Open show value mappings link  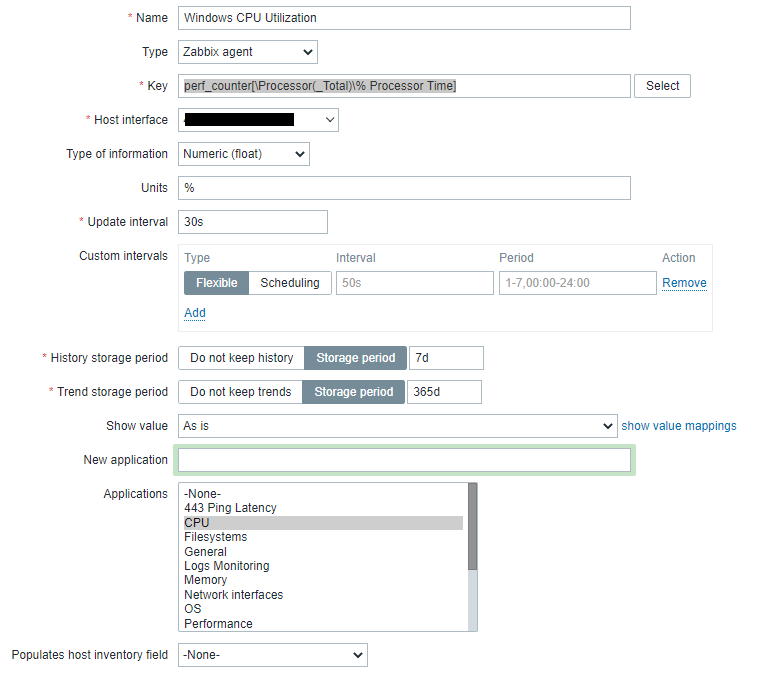[x=679, y=426]
